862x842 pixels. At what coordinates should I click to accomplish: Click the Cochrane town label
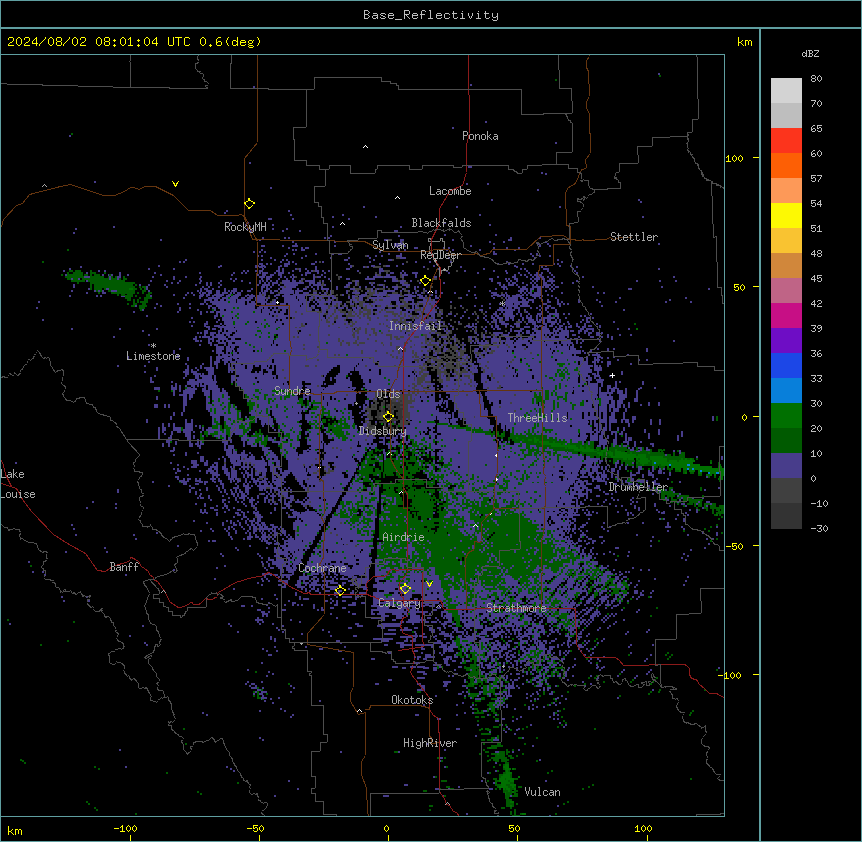pyautogui.click(x=322, y=568)
